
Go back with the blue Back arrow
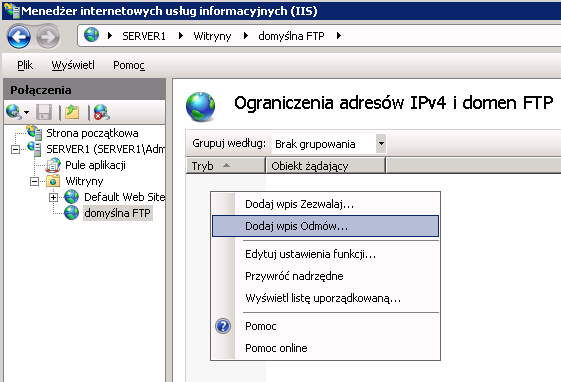[19, 36]
